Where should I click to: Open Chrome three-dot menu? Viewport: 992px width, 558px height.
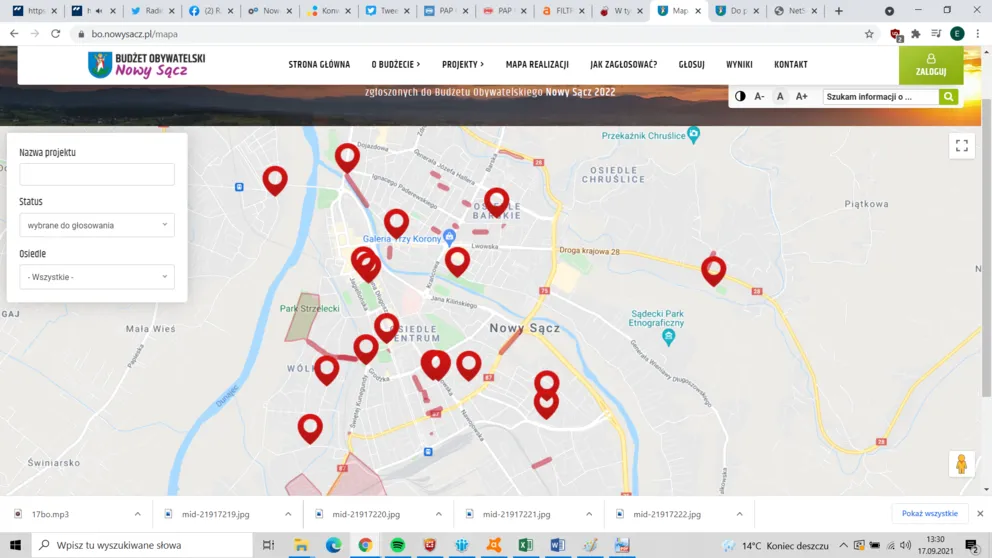[978, 34]
